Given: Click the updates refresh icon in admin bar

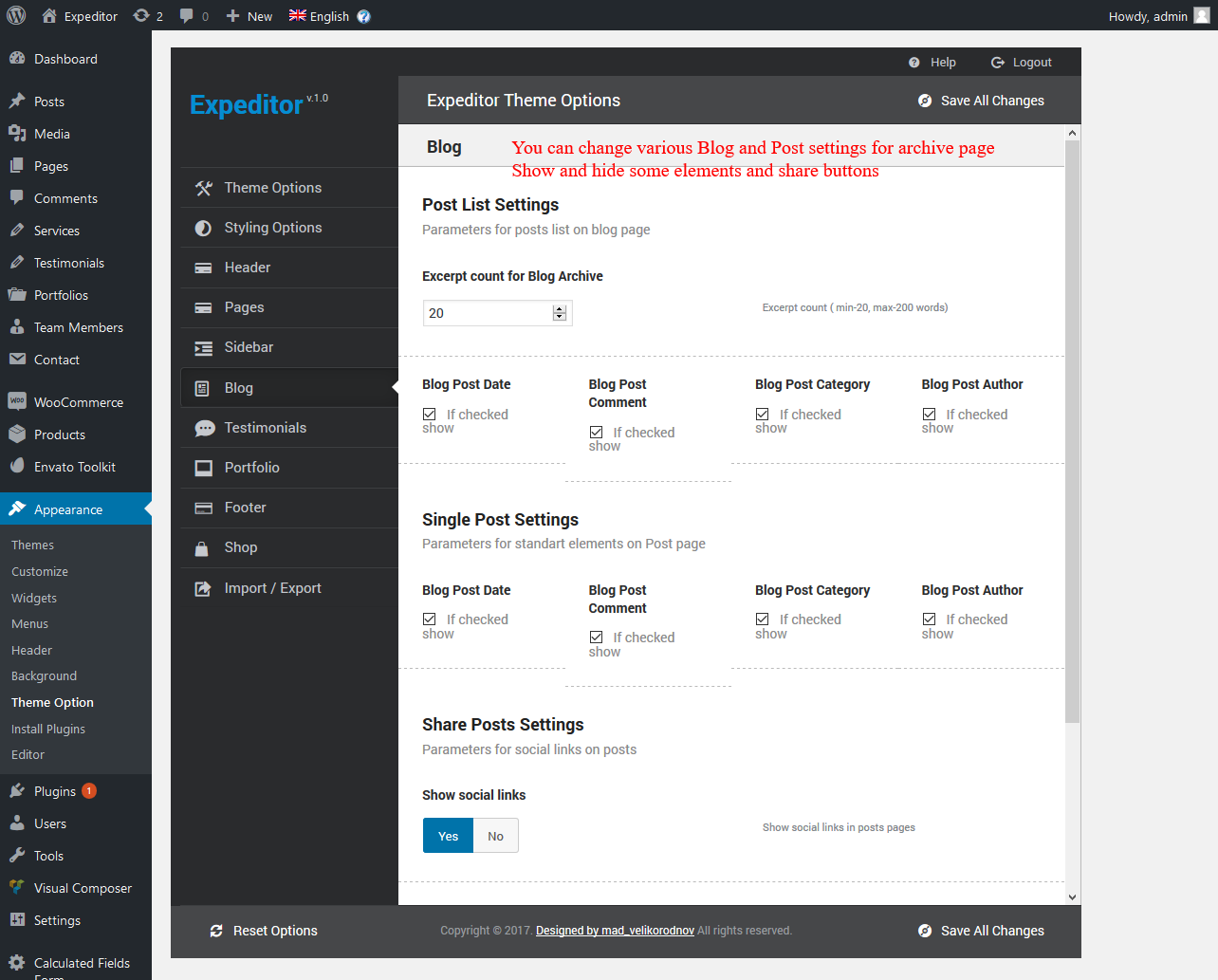Looking at the screenshot, I should pyautogui.click(x=141, y=15).
